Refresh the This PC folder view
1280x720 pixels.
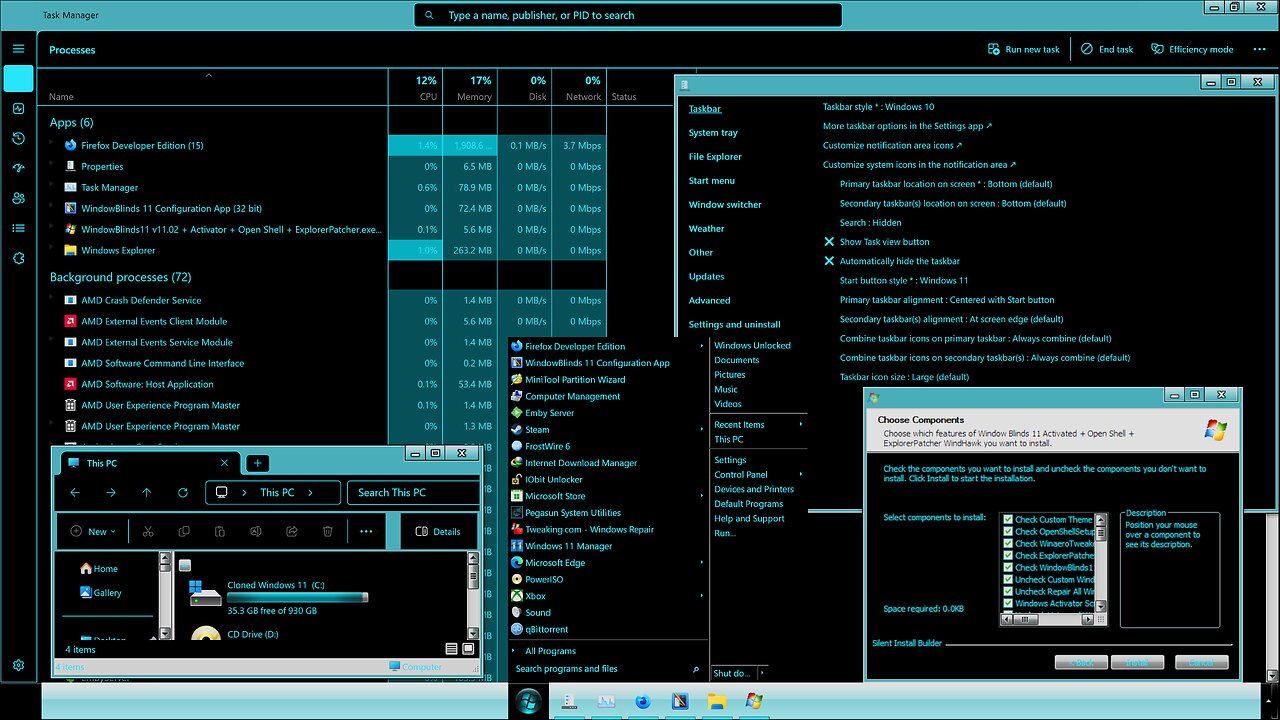point(182,492)
